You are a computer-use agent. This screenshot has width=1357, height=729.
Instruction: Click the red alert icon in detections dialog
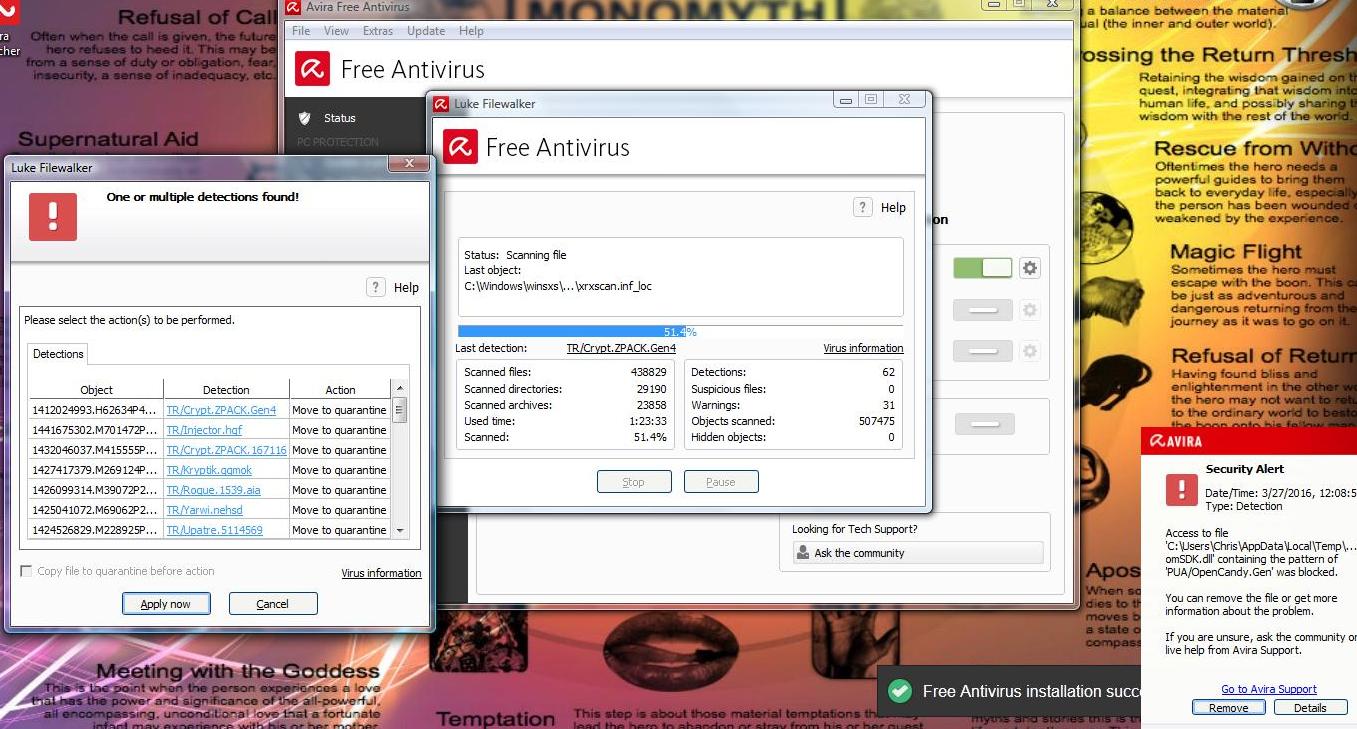[x=53, y=216]
